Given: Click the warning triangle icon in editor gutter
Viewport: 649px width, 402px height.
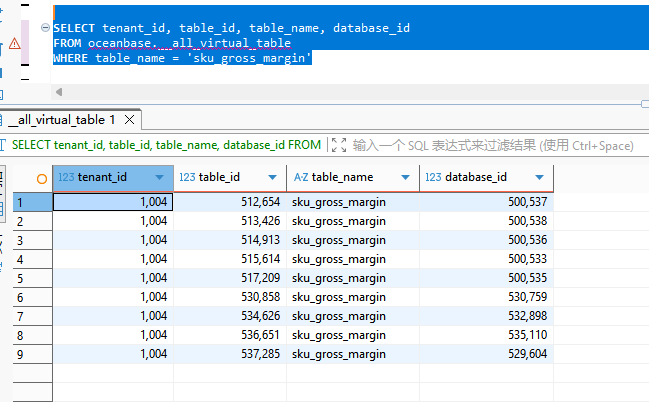Looking at the screenshot, I should coord(14,44).
